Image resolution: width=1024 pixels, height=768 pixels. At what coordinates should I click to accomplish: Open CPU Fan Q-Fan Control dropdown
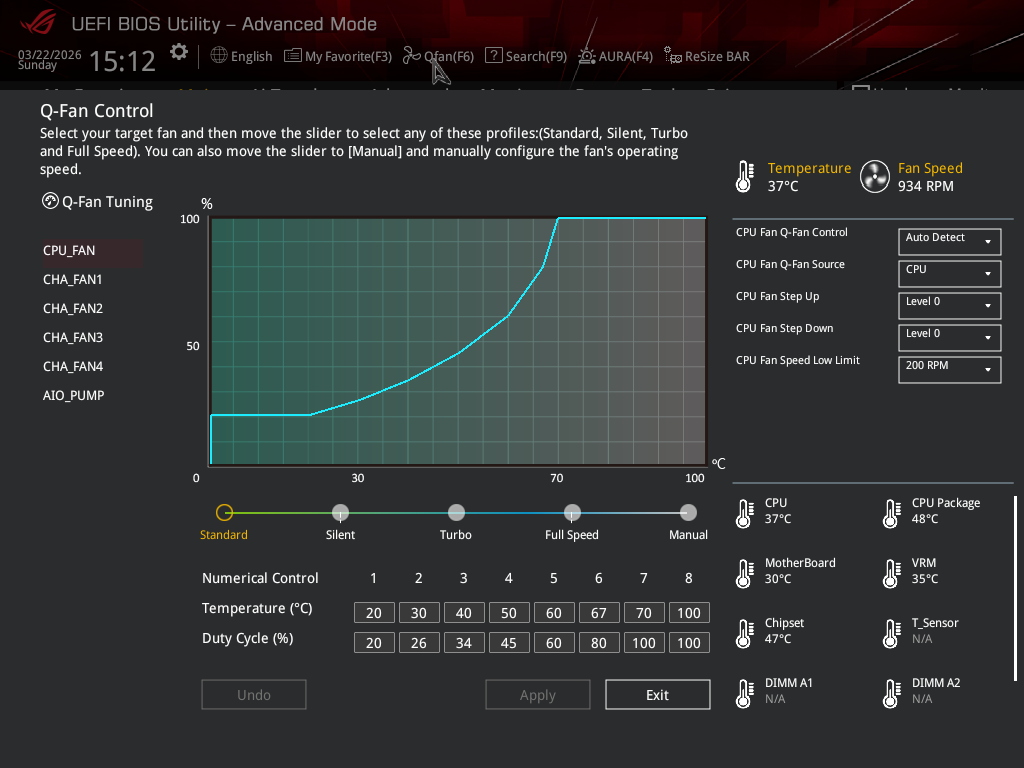(950, 242)
